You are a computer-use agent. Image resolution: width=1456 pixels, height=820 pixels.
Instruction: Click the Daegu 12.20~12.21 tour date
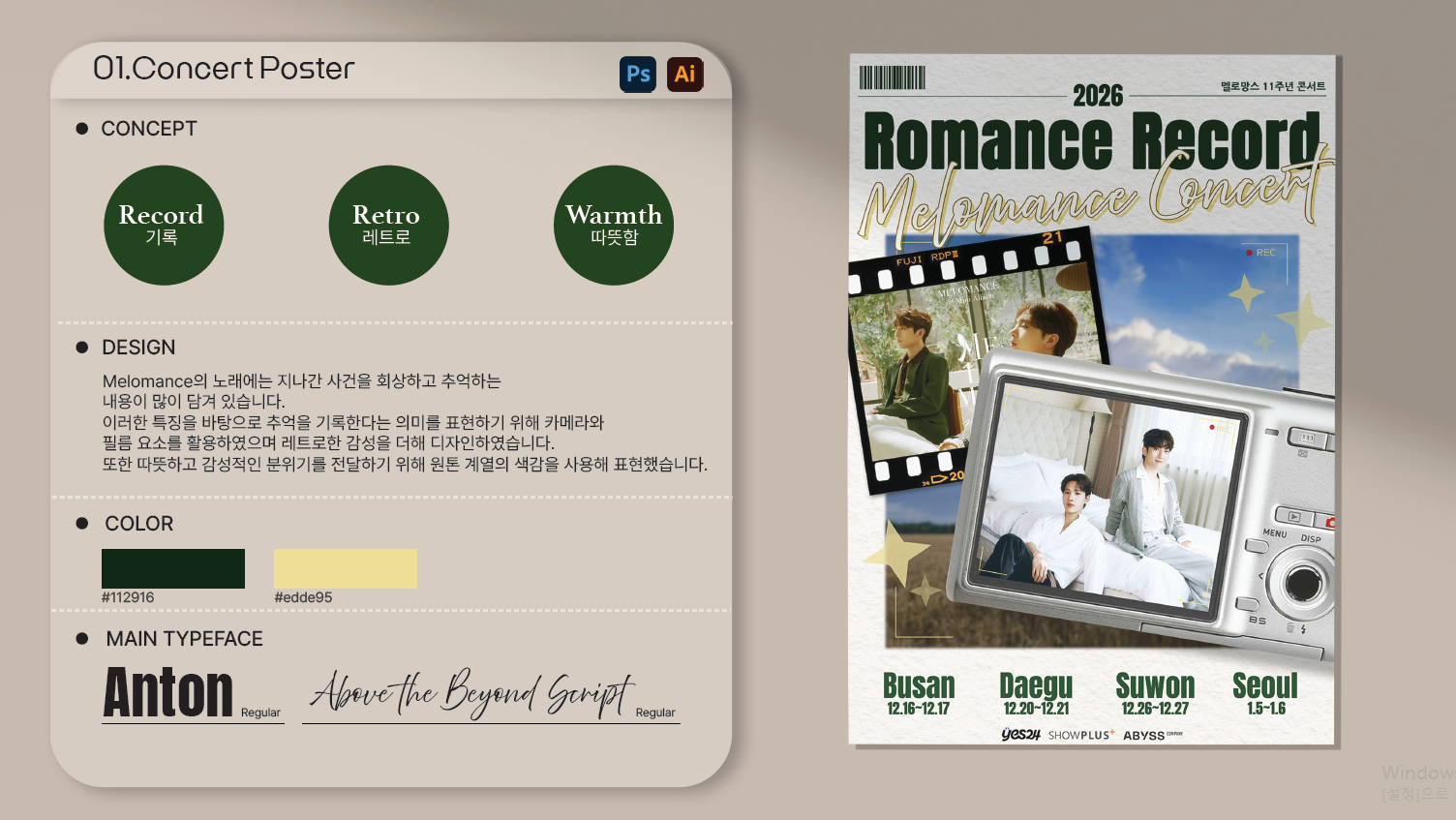1036,694
